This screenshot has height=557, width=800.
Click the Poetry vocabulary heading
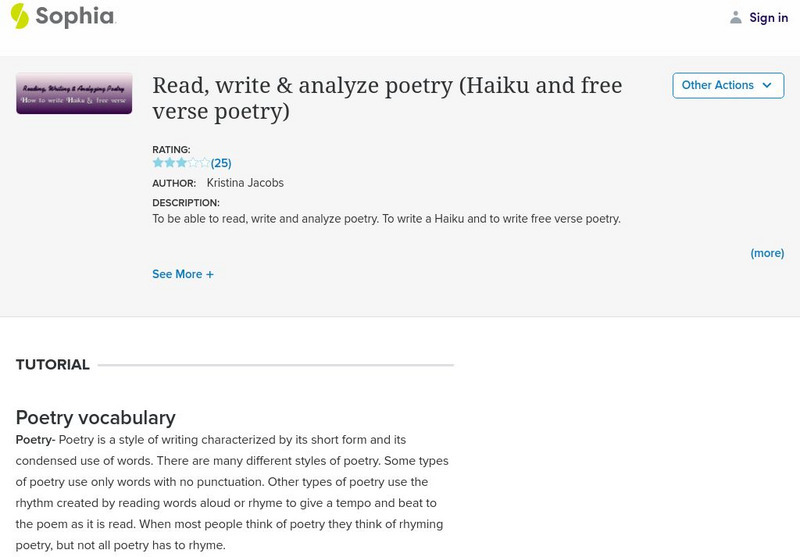(x=96, y=417)
